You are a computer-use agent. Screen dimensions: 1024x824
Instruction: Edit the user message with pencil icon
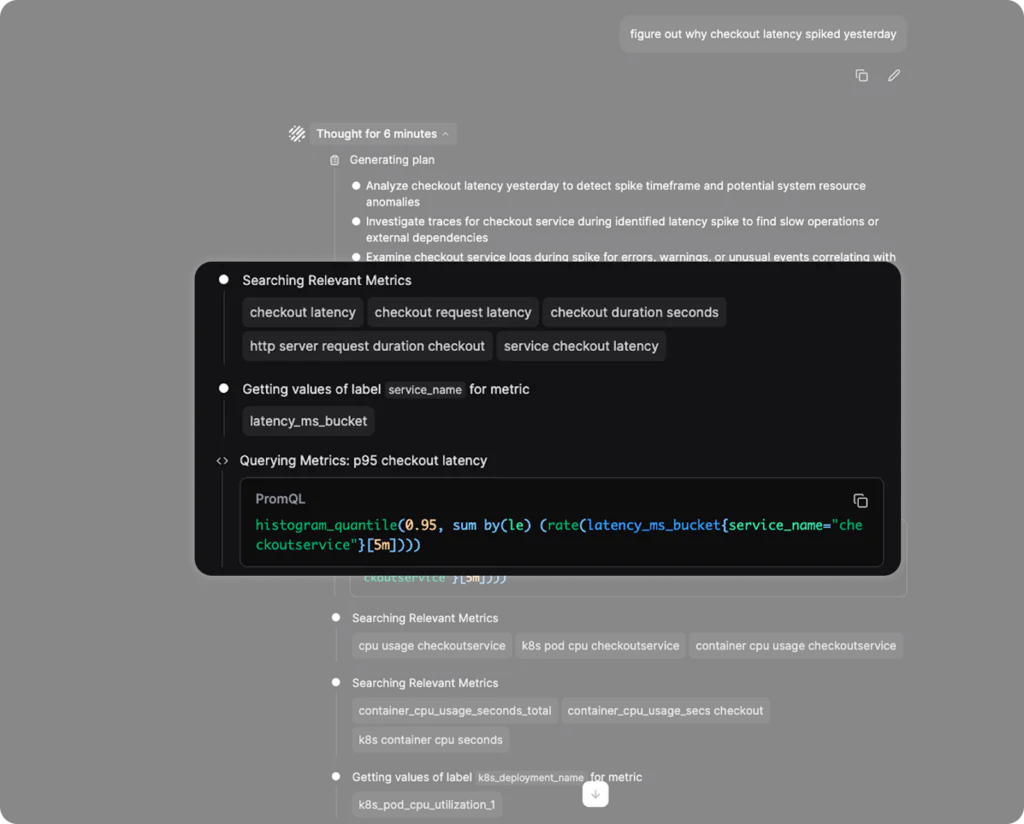click(x=894, y=75)
